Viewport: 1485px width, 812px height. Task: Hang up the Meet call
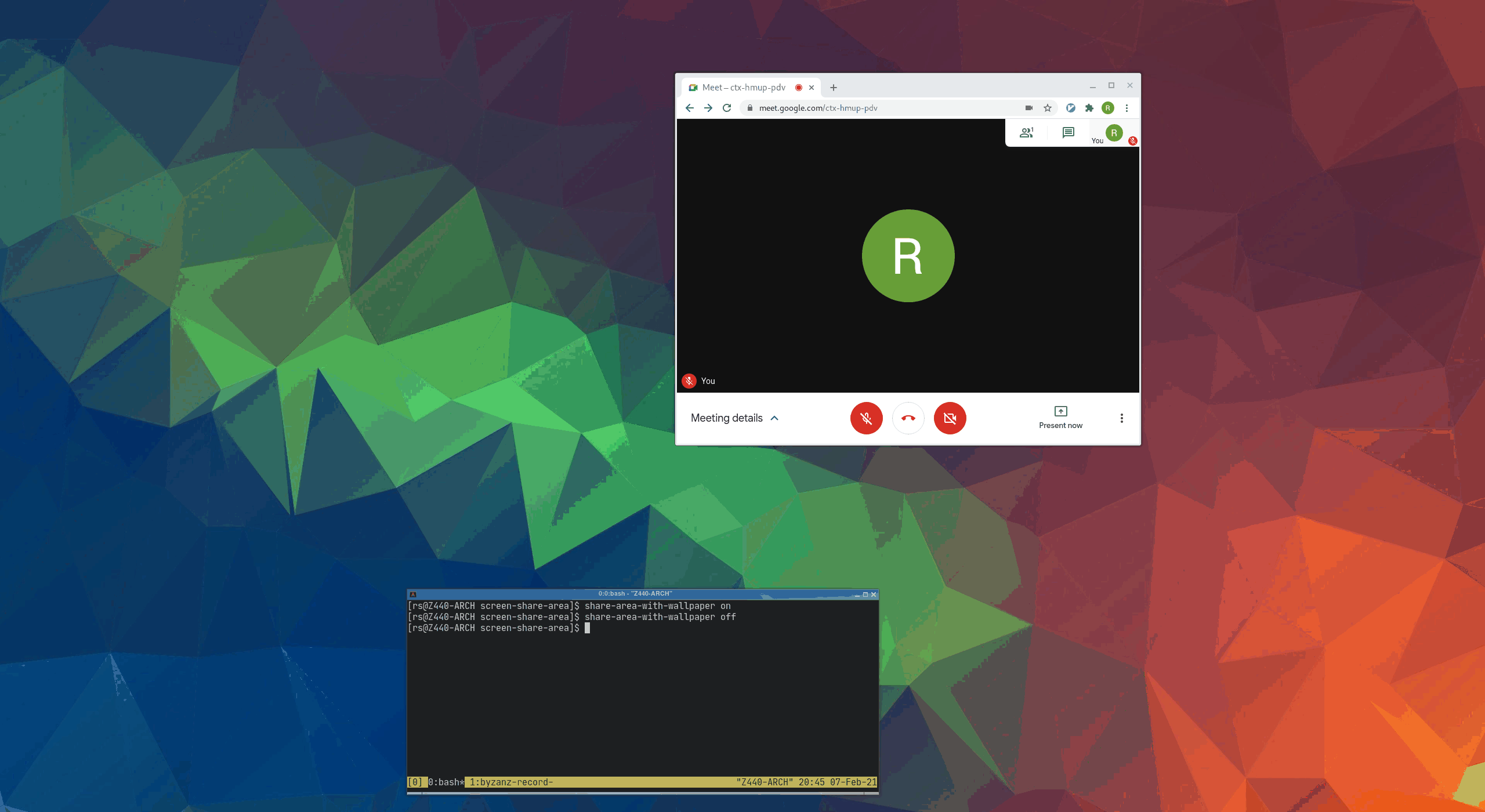pos(908,418)
